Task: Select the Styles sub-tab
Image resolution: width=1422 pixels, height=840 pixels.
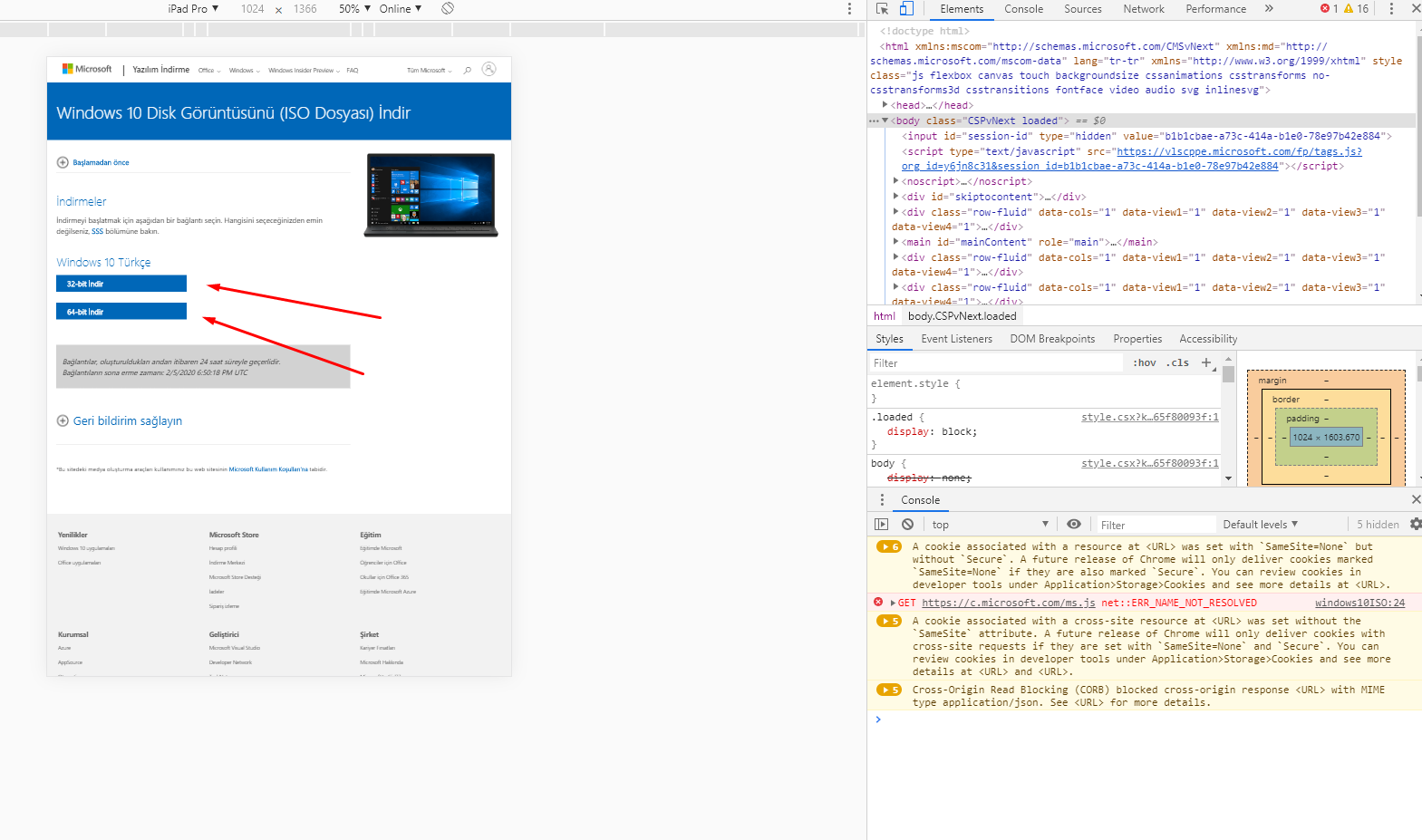Action: click(x=889, y=339)
